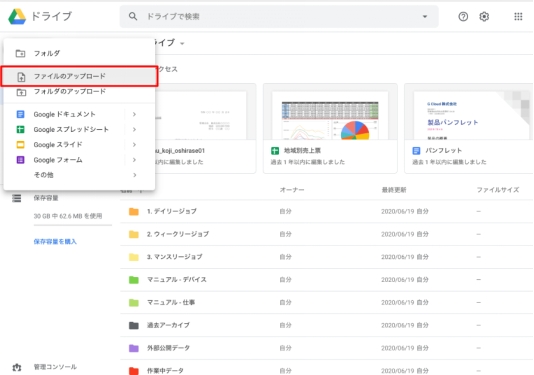Choose ファイルのアップロード menu item
The image size is (534, 375).
tap(79, 76)
